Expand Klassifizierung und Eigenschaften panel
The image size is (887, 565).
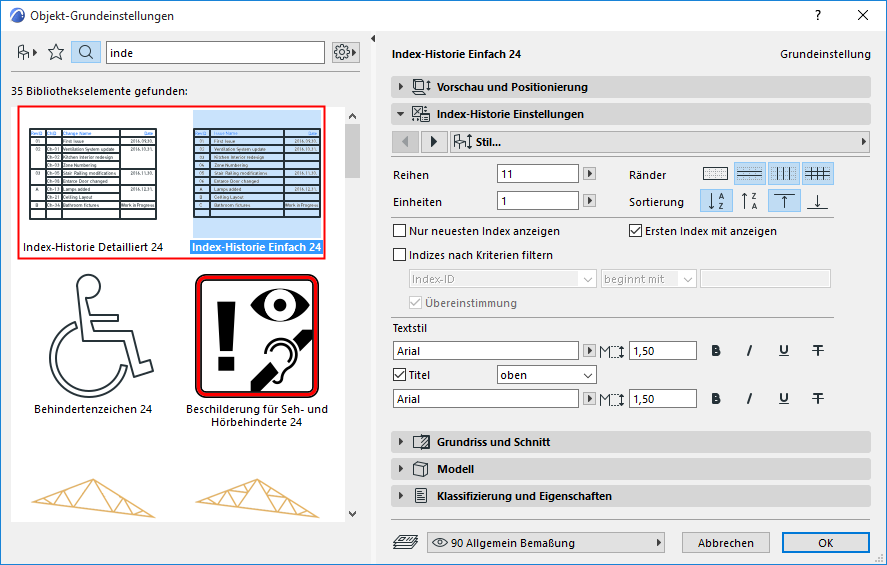click(631, 496)
